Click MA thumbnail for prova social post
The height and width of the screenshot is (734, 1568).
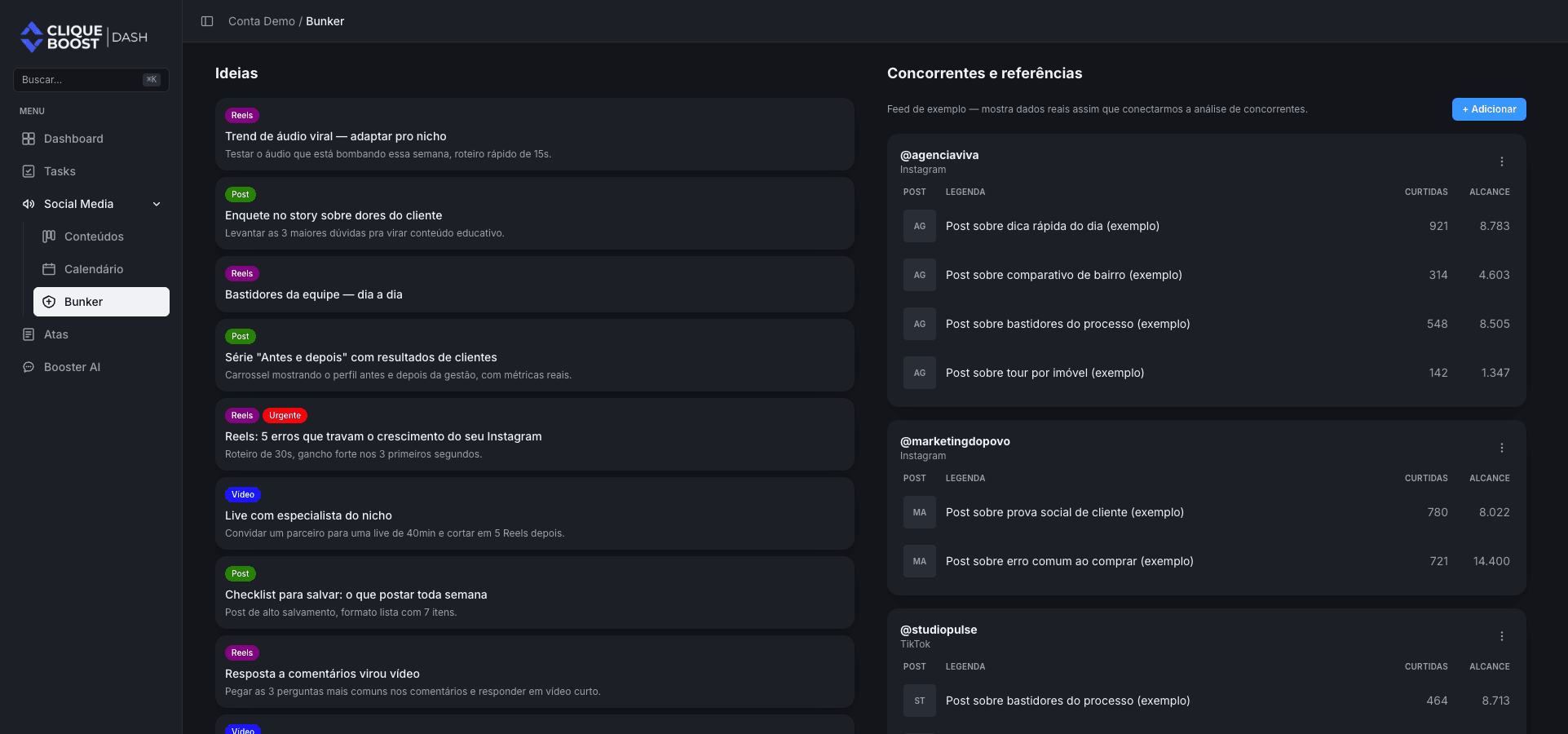coord(920,512)
